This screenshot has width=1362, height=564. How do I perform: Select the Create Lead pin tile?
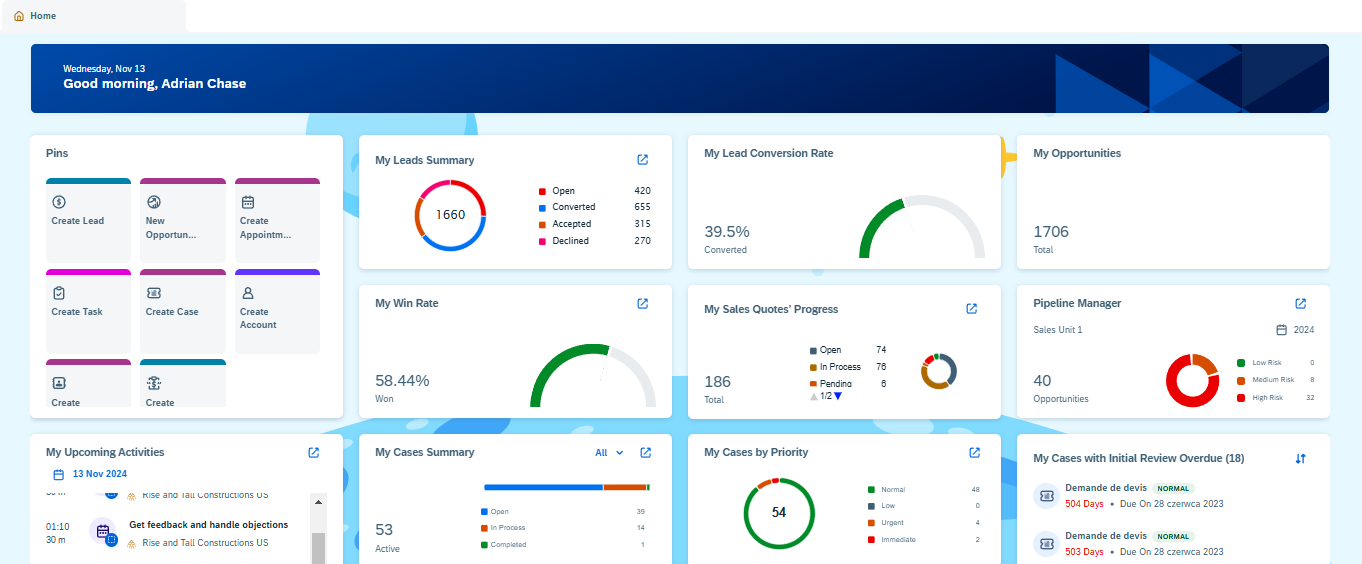point(88,220)
